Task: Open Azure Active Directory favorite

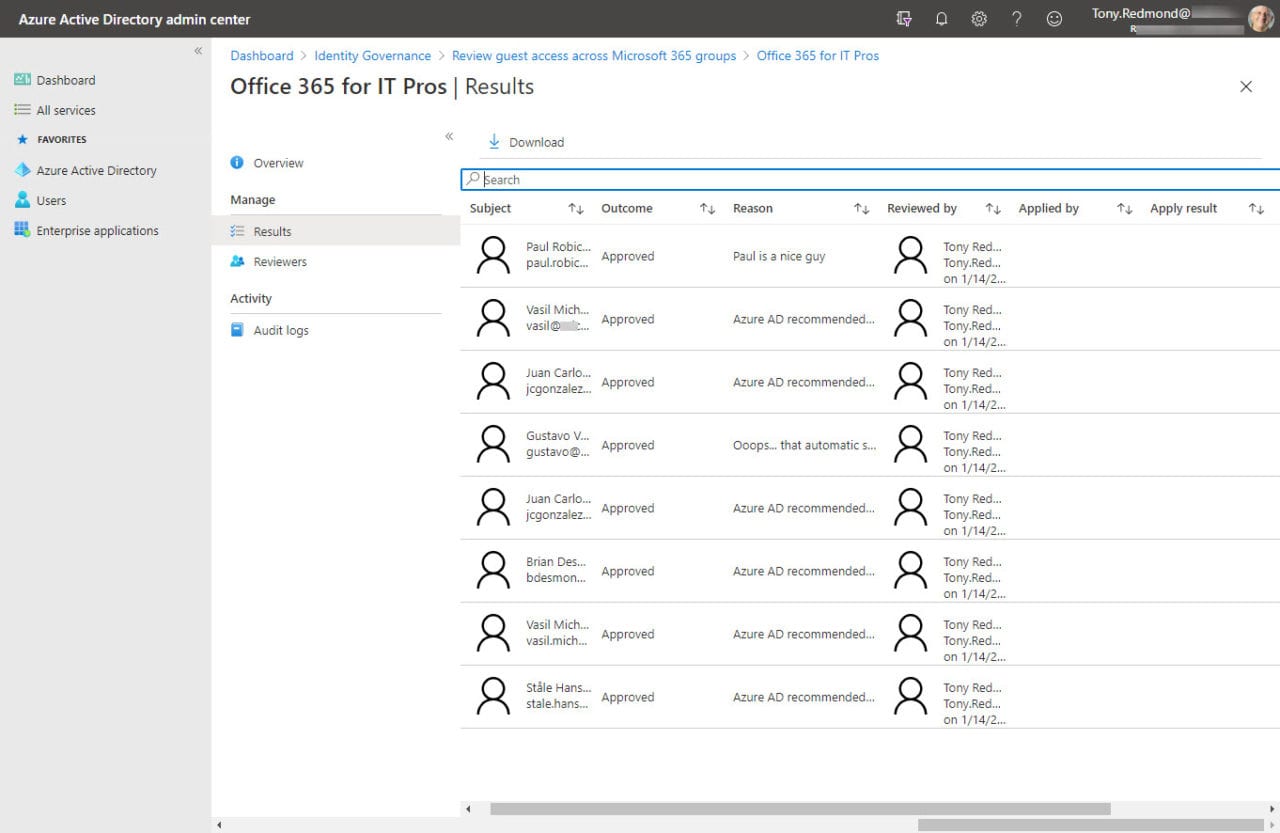Action: coord(96,170)
